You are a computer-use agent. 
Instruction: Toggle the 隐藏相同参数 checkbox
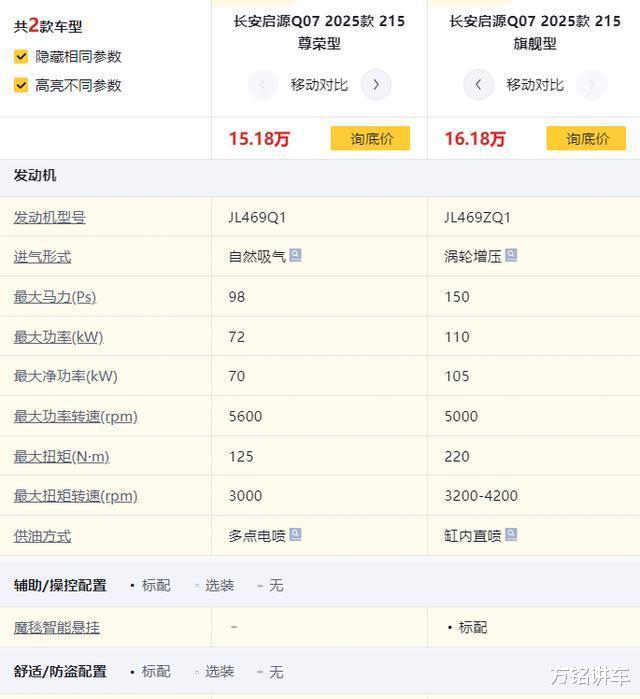pyautogui.click(x=21, y=57)
